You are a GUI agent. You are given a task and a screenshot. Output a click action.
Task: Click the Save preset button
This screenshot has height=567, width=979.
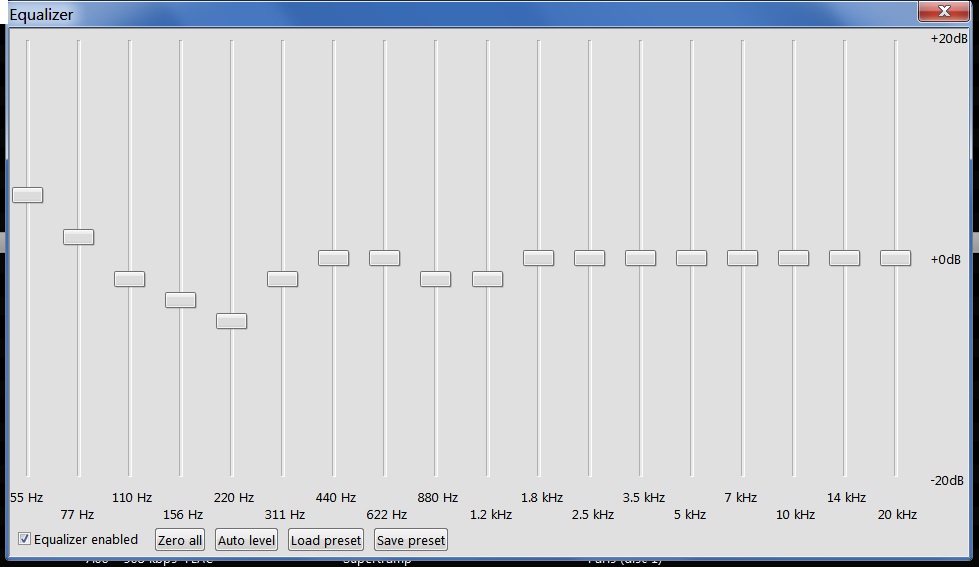click(411, 540)
